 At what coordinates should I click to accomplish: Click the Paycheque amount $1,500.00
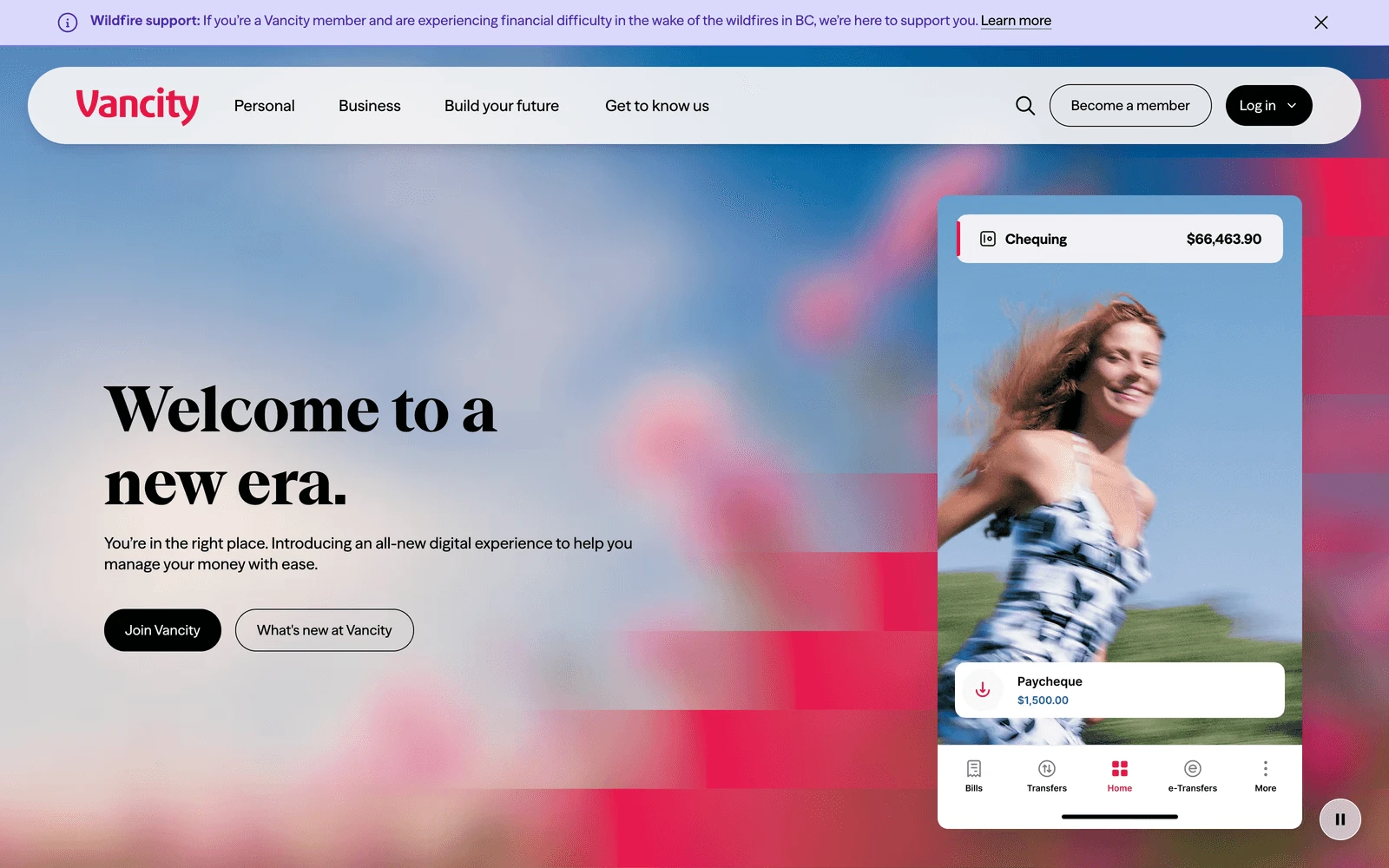click(x=1043, y=700)
